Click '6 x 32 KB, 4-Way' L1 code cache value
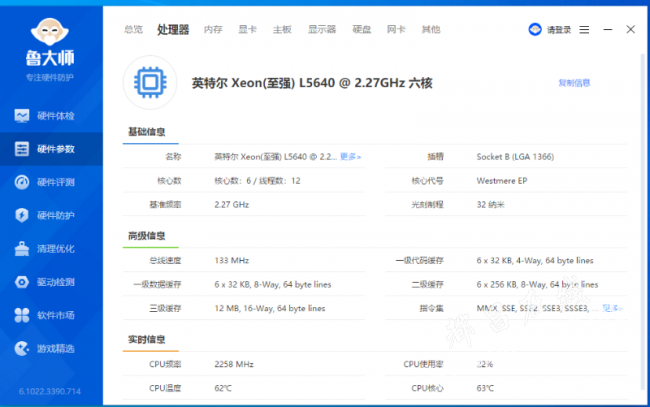 tap(535, 260)
